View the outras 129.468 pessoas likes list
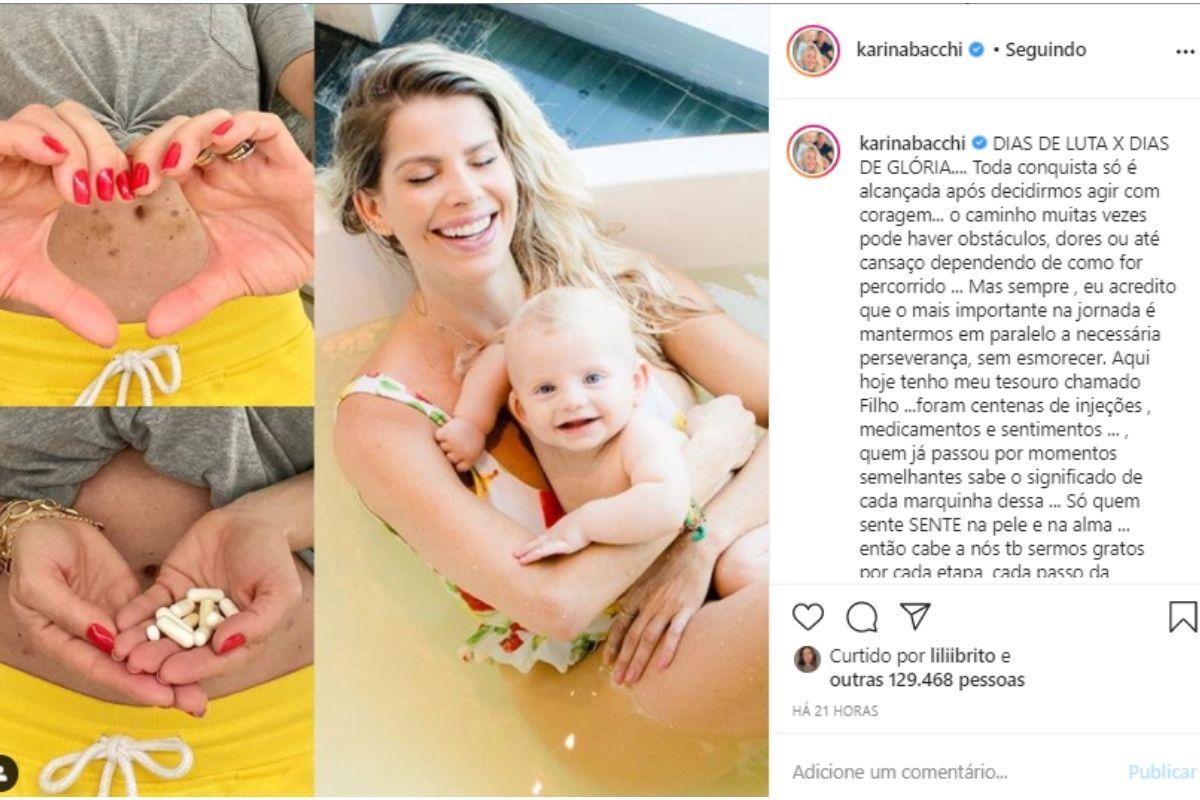 click(927, 680)
